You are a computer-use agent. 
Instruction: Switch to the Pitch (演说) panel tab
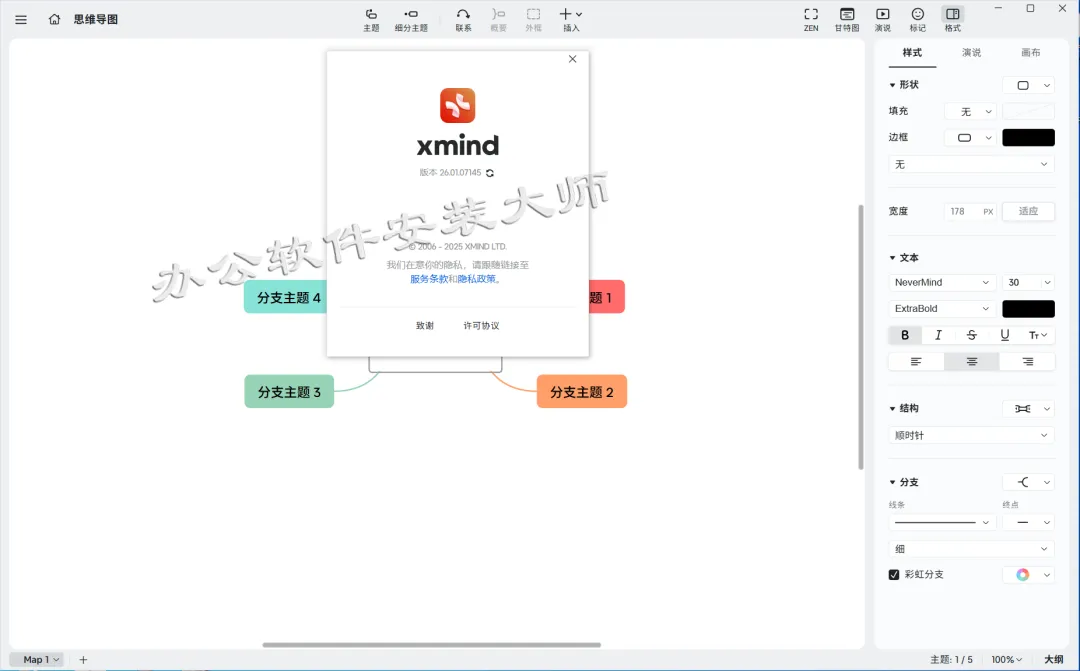(971, 53)
